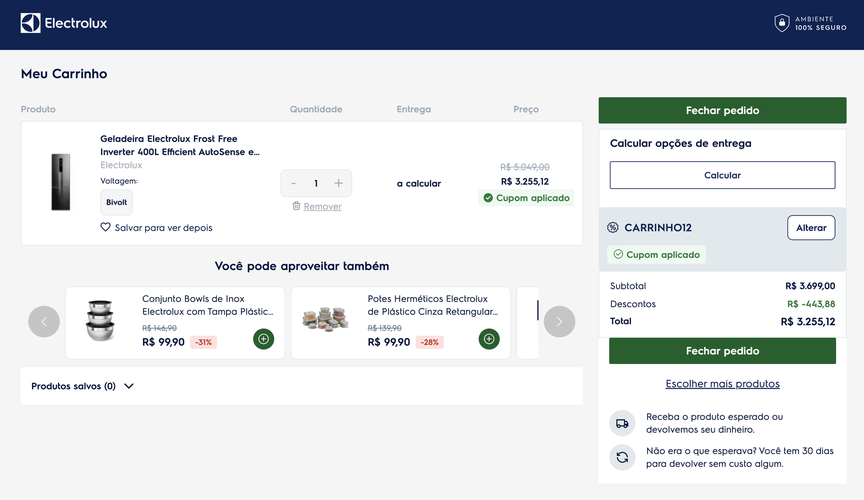This screenshot has width=864, height=500.
Task: Go to the next carousel item arrow
Action: [x=559, y=321]
